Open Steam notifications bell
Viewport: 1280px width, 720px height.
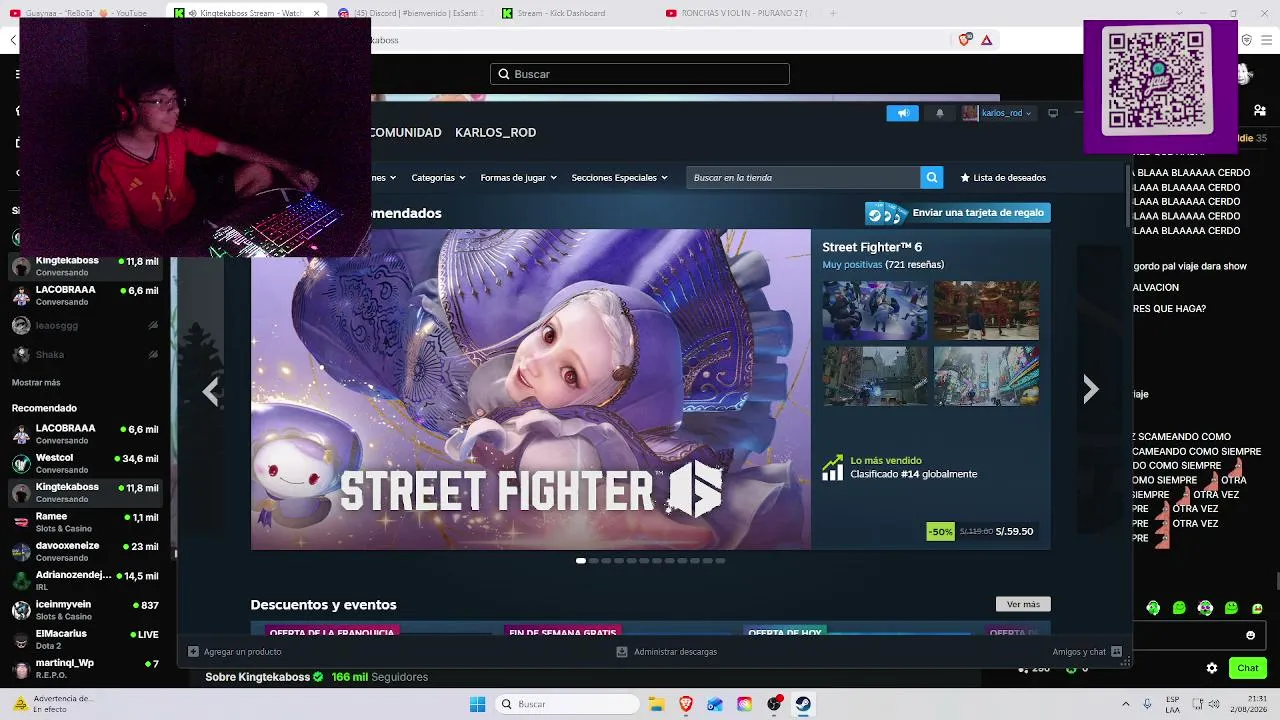point(939,113)
